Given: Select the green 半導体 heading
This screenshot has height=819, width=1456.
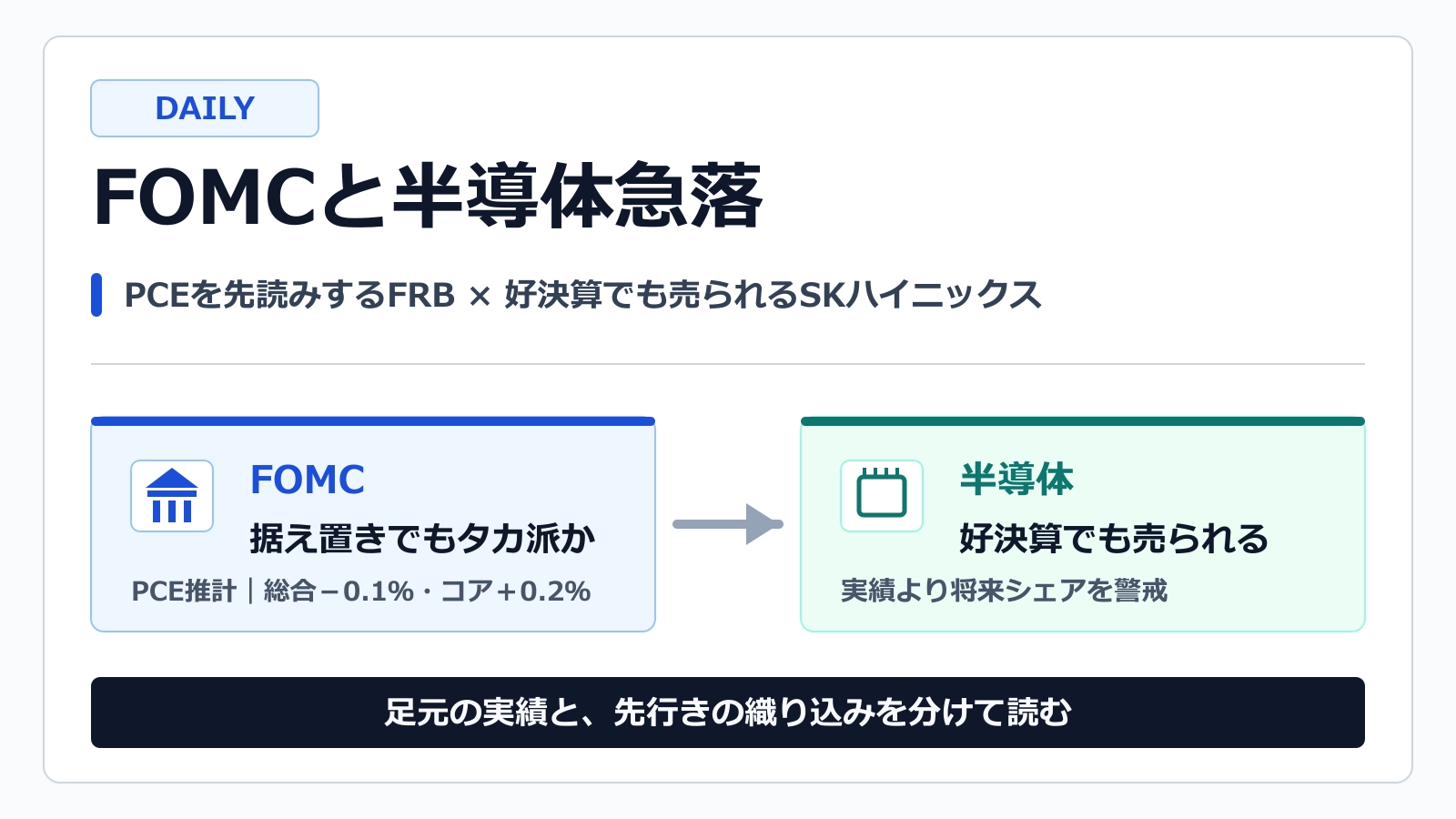Looking at the screenshot, I should click(1016, 480).
